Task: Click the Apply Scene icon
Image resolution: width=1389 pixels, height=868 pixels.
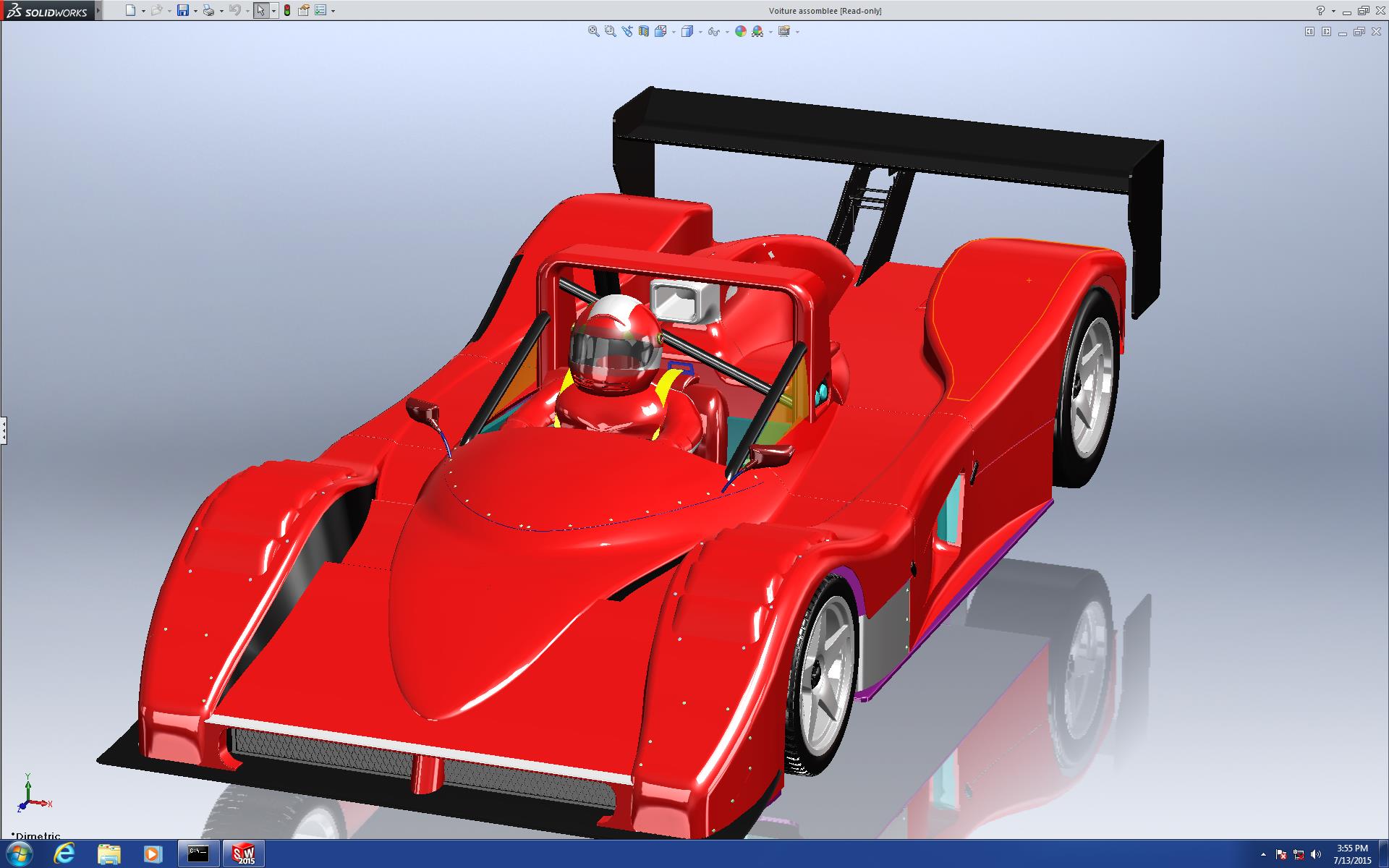Action: (757, 31)
